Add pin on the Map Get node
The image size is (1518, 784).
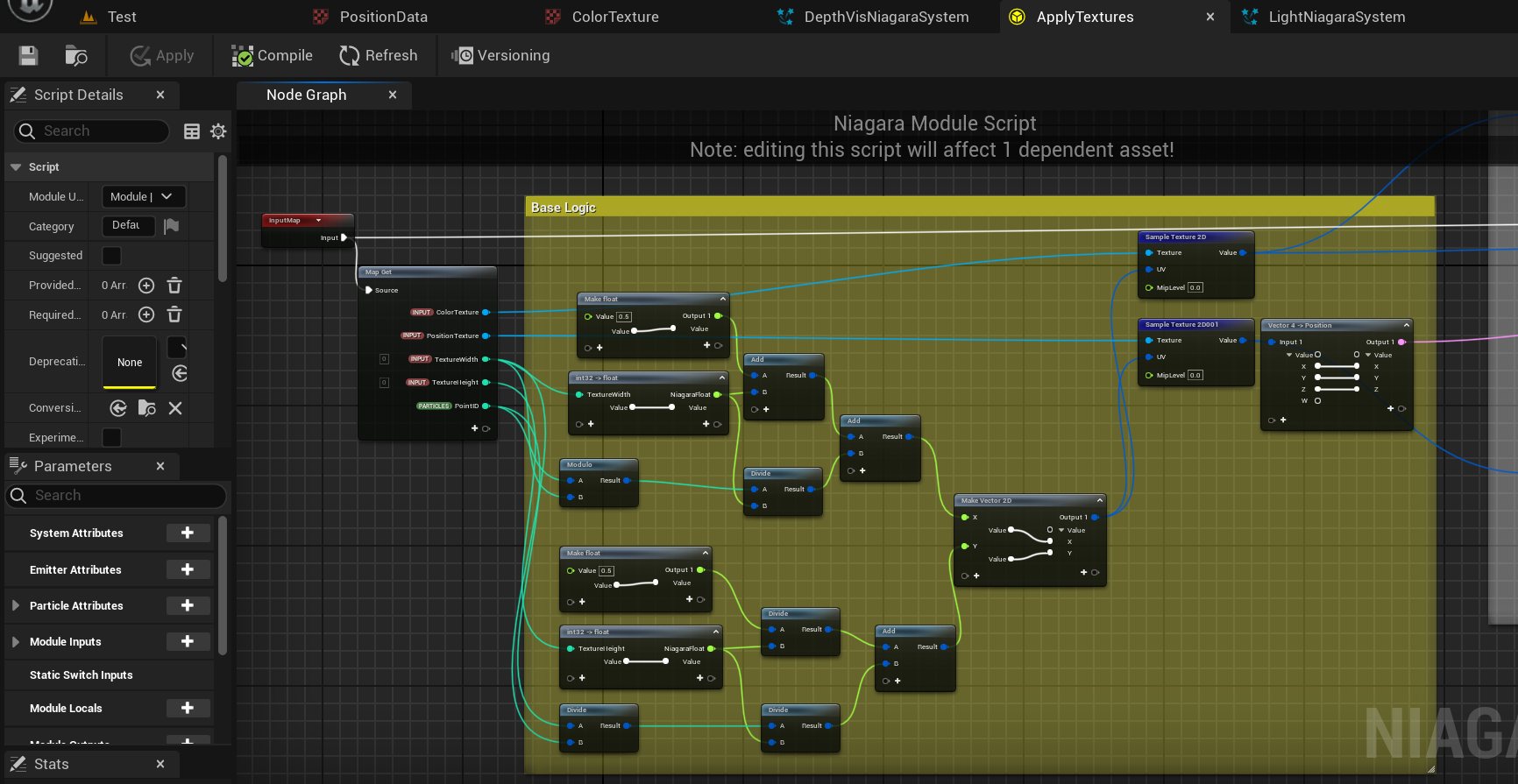pyautogui.click(x=475, y=428)
